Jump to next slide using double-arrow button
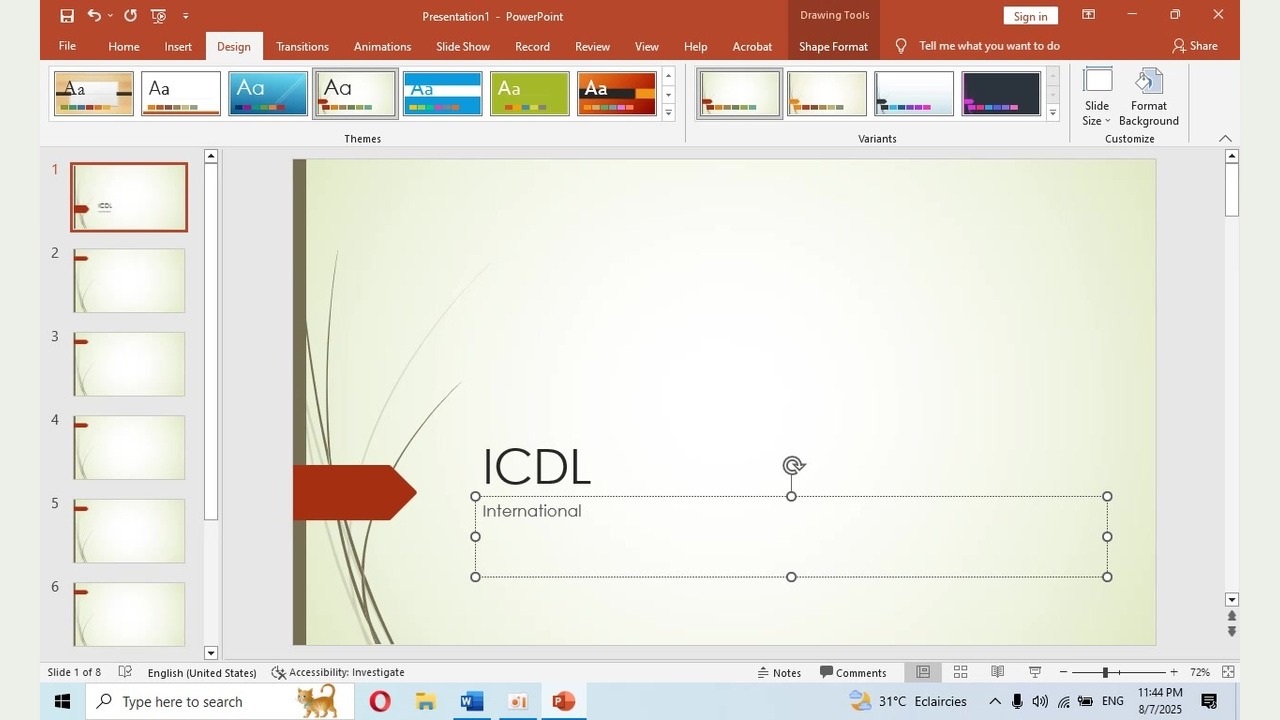The height and width of the screenshot is (720, 1280). (x=1232, y=631)
